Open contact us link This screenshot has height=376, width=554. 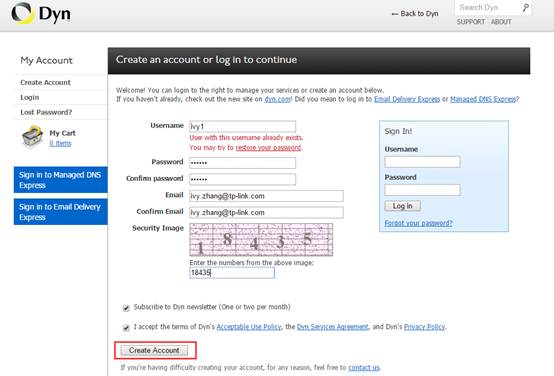tap(364, 368)
